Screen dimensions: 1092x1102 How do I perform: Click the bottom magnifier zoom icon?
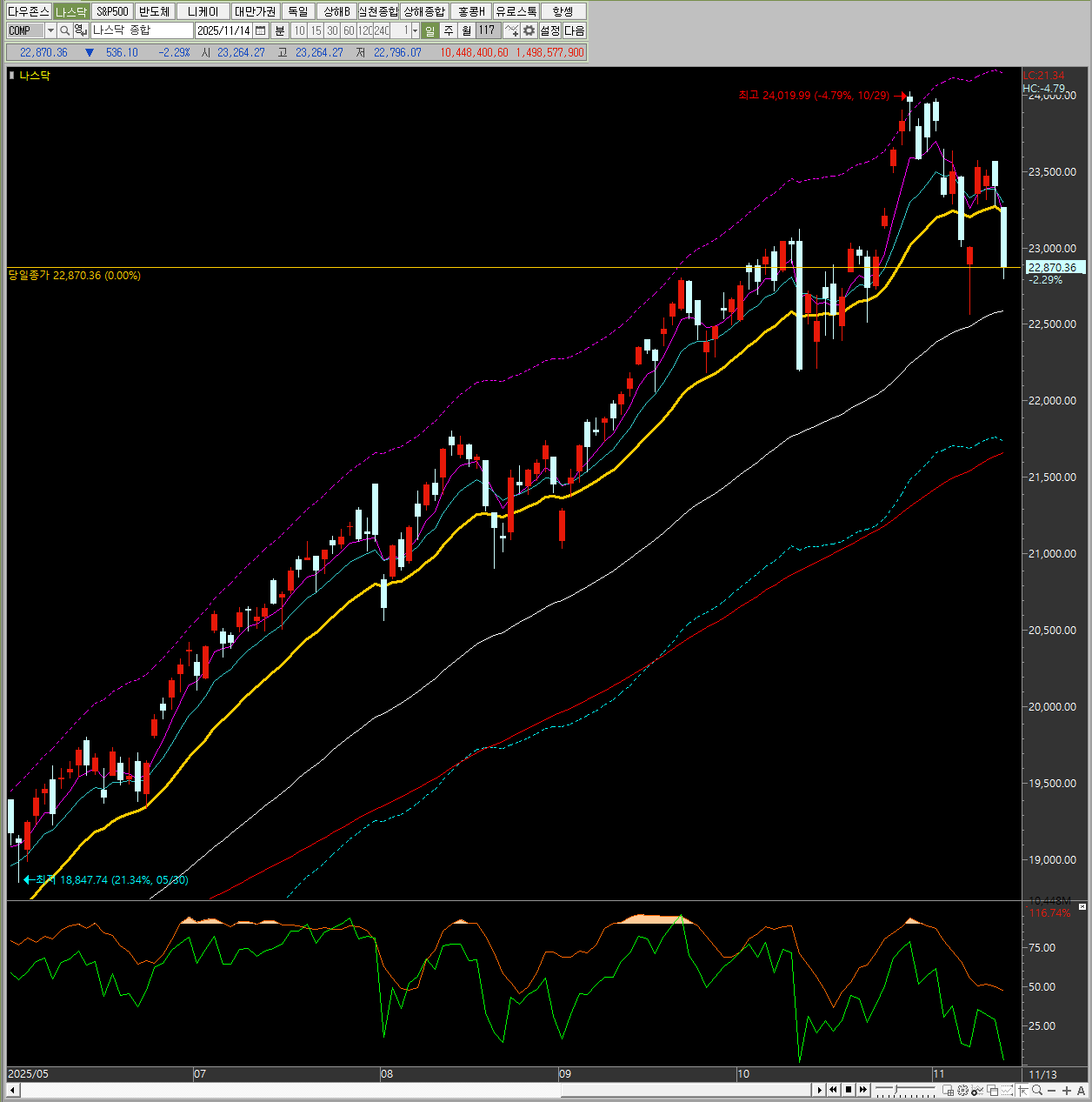tap(1037, 1091)
